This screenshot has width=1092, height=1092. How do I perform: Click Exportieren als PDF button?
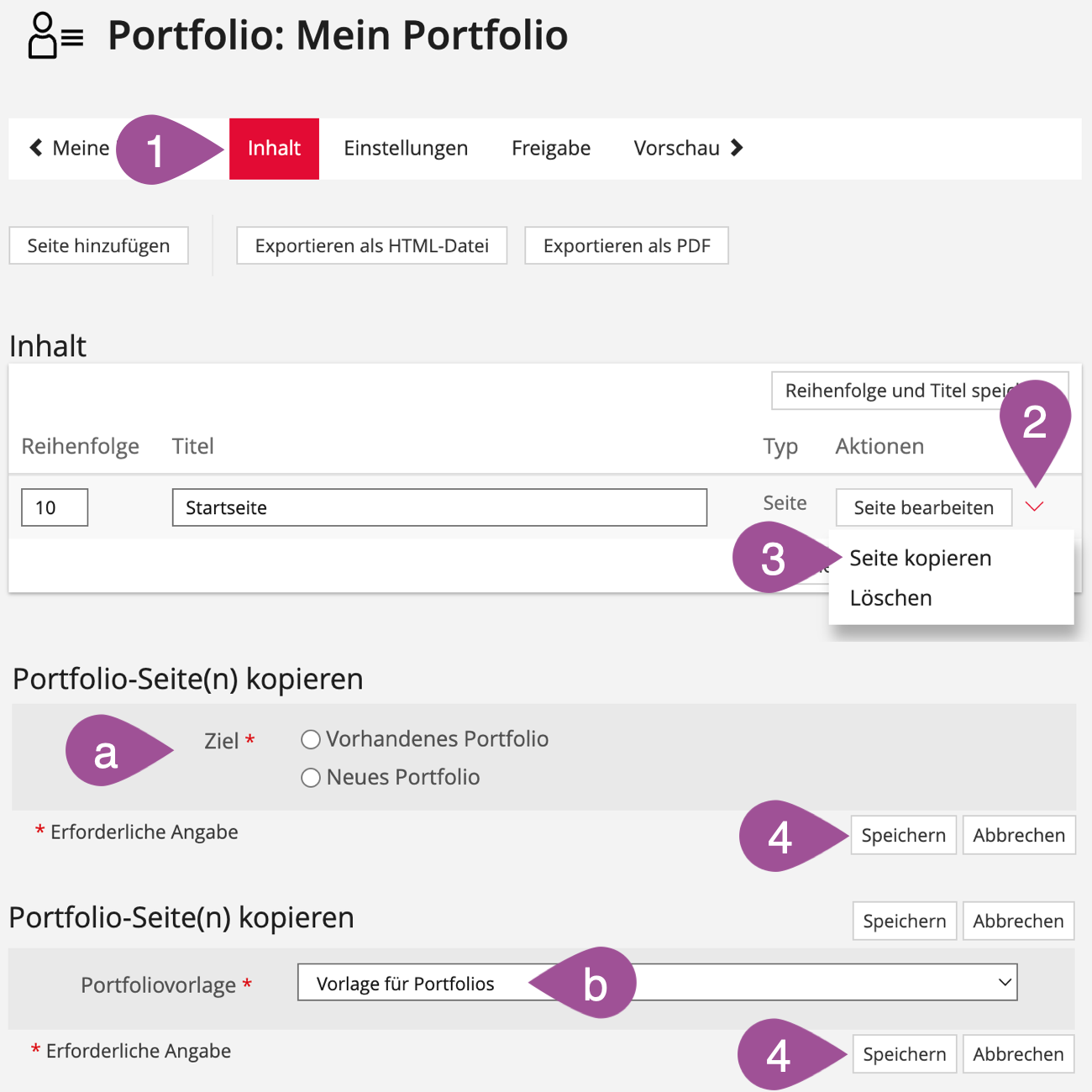click(626, 246)
